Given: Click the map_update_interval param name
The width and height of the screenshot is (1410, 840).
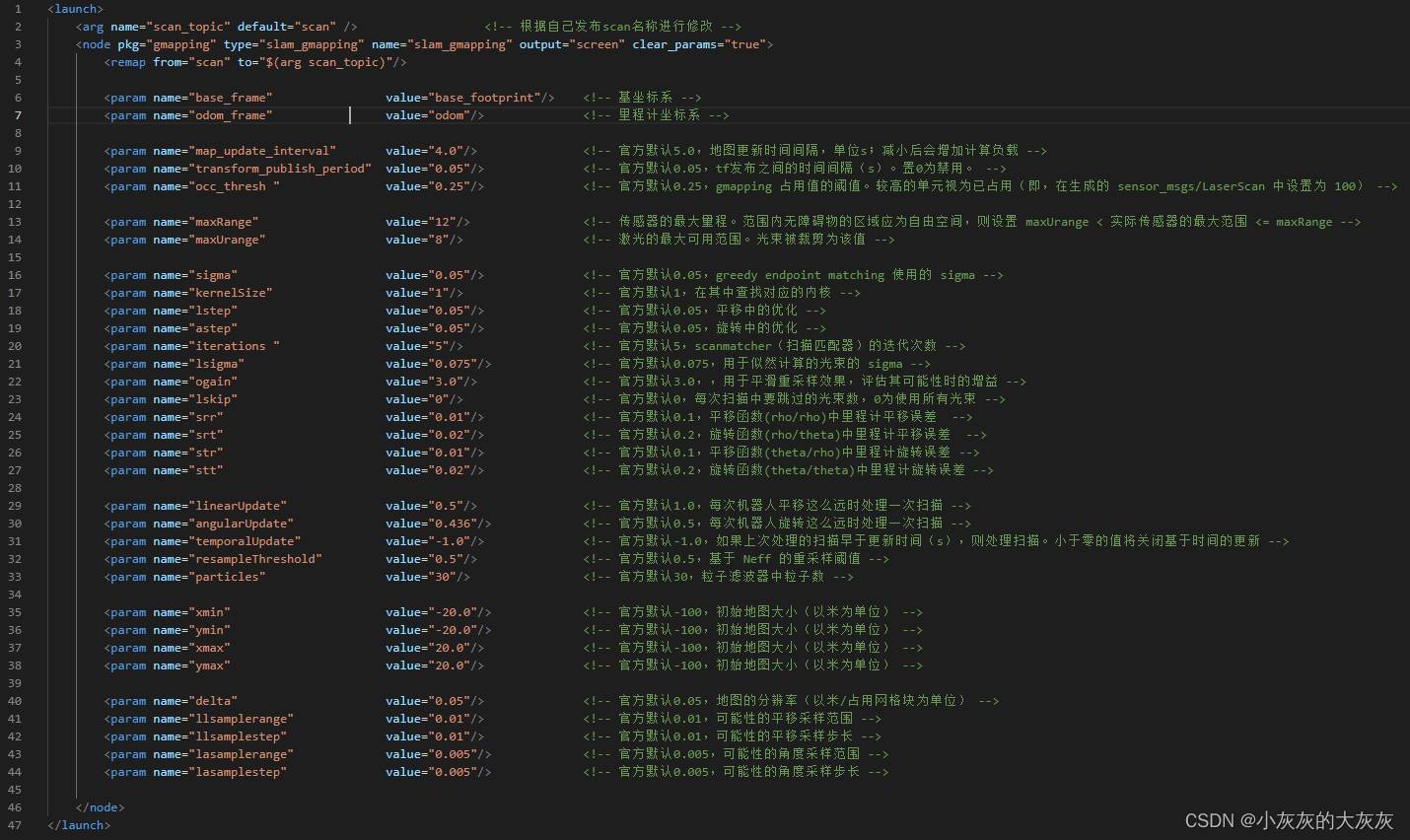Looking at the screenshot, I should pyautogui.click(x=264, y=151).
